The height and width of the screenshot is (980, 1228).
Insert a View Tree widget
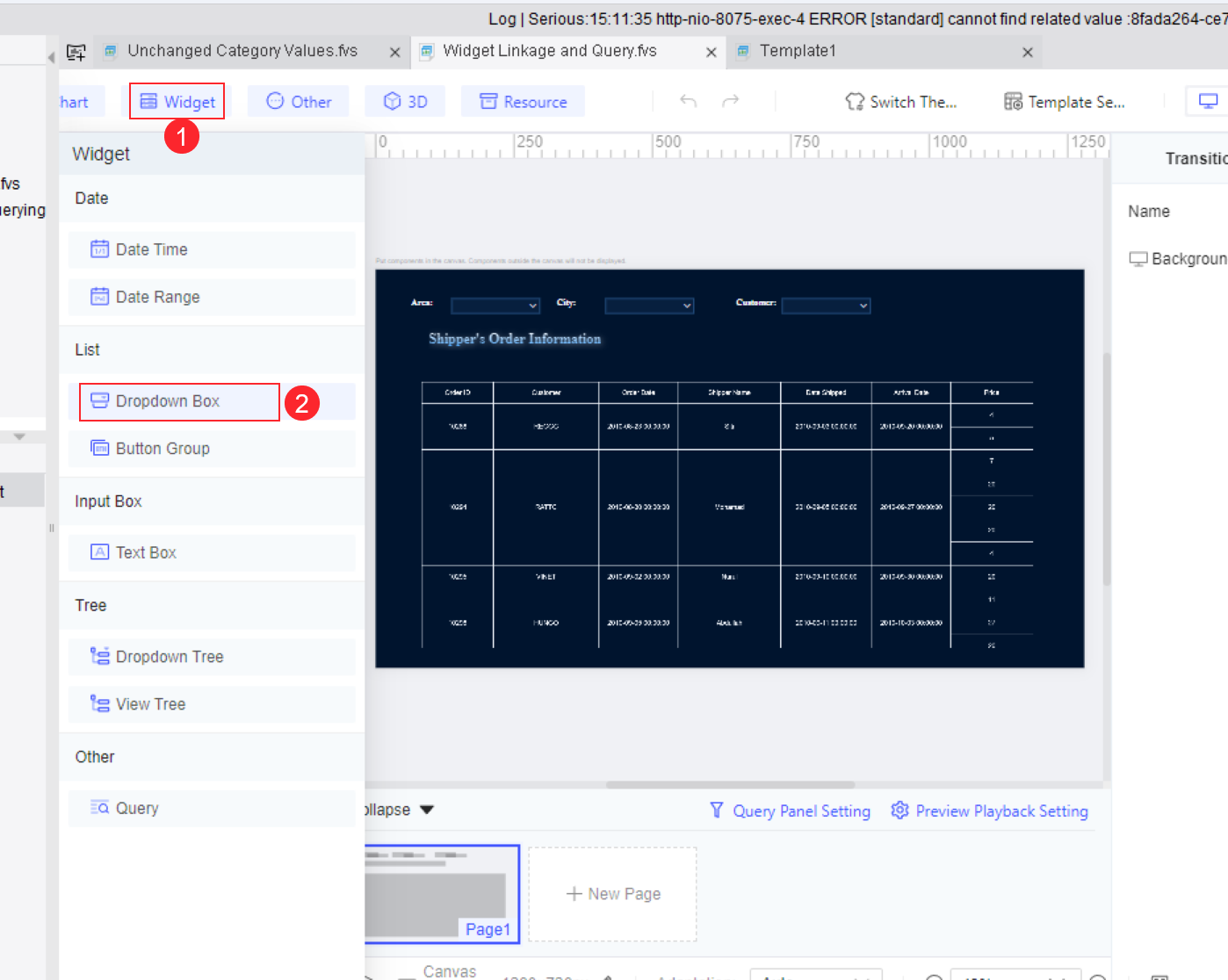212,704
